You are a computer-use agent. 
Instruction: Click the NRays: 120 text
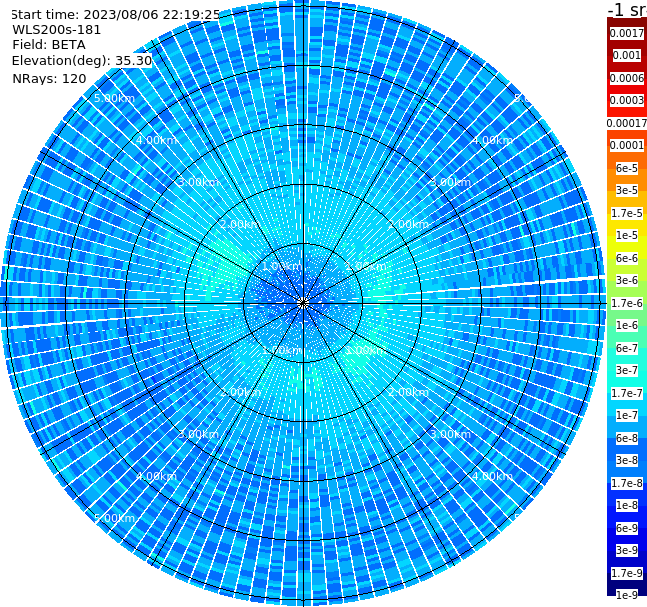coord(49,78)
